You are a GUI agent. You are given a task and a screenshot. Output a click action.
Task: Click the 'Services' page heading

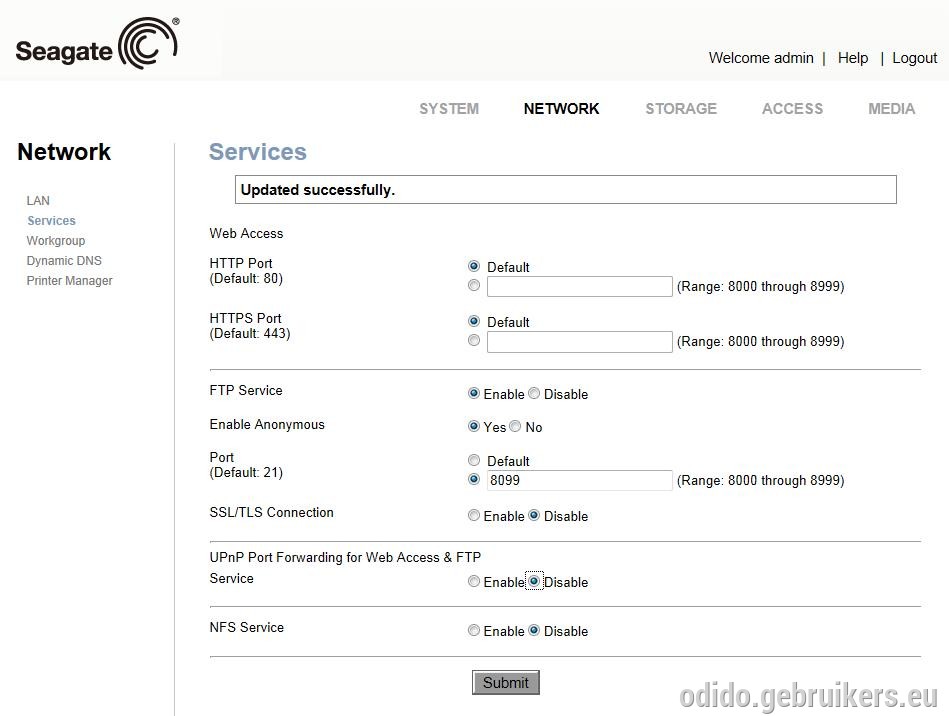coord(258,152)
